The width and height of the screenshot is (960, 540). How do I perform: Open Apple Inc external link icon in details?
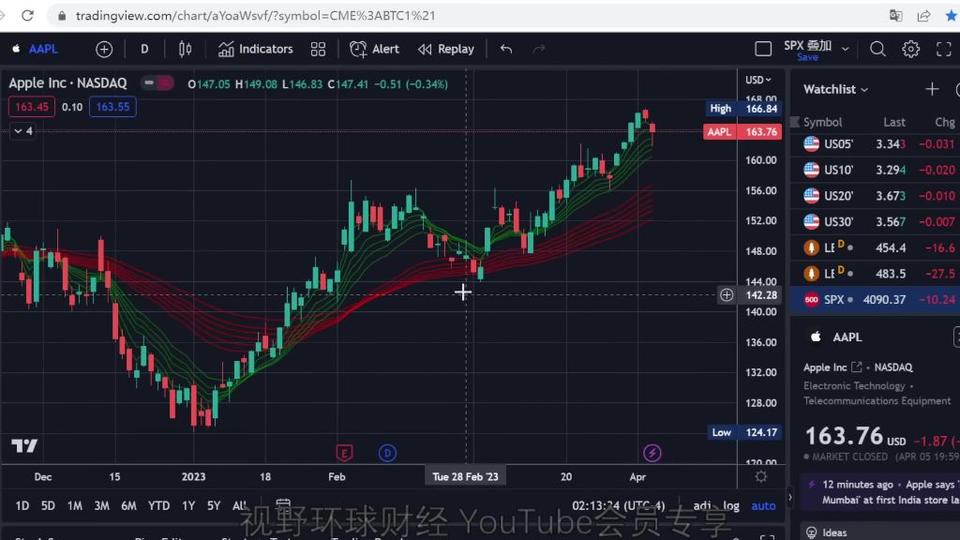pyautogui.click(x=857, y=367)
